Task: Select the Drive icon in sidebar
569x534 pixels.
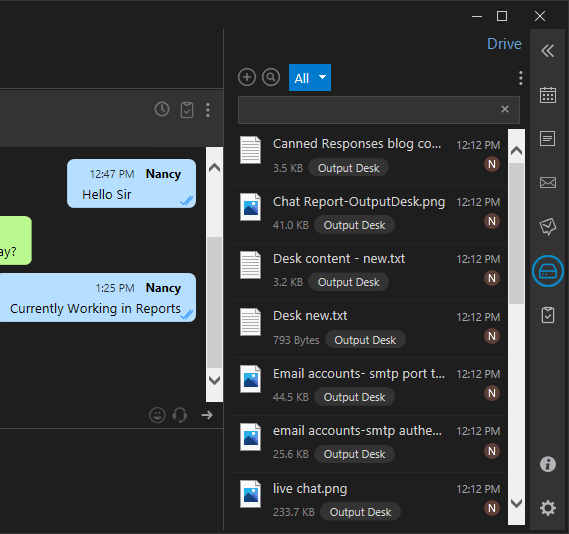Action: click(548, 271)
